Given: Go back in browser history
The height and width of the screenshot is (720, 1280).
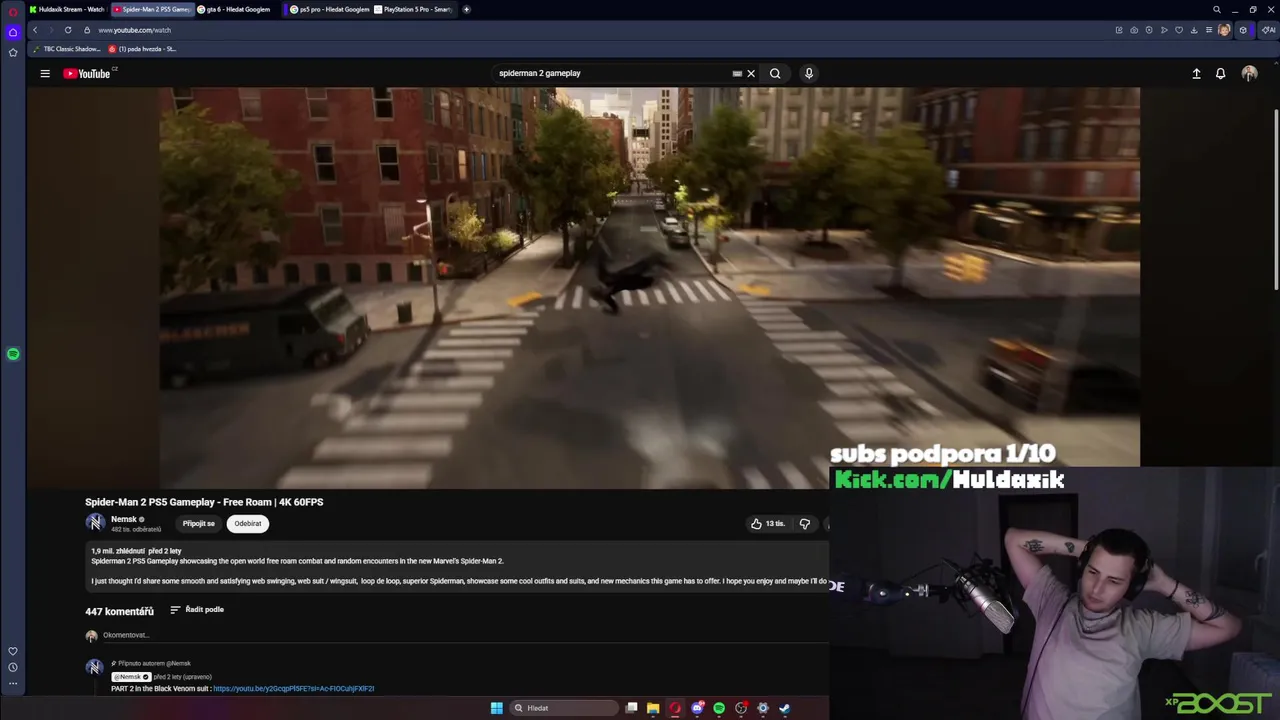Looking at the screenshot, I should point(35,30).
